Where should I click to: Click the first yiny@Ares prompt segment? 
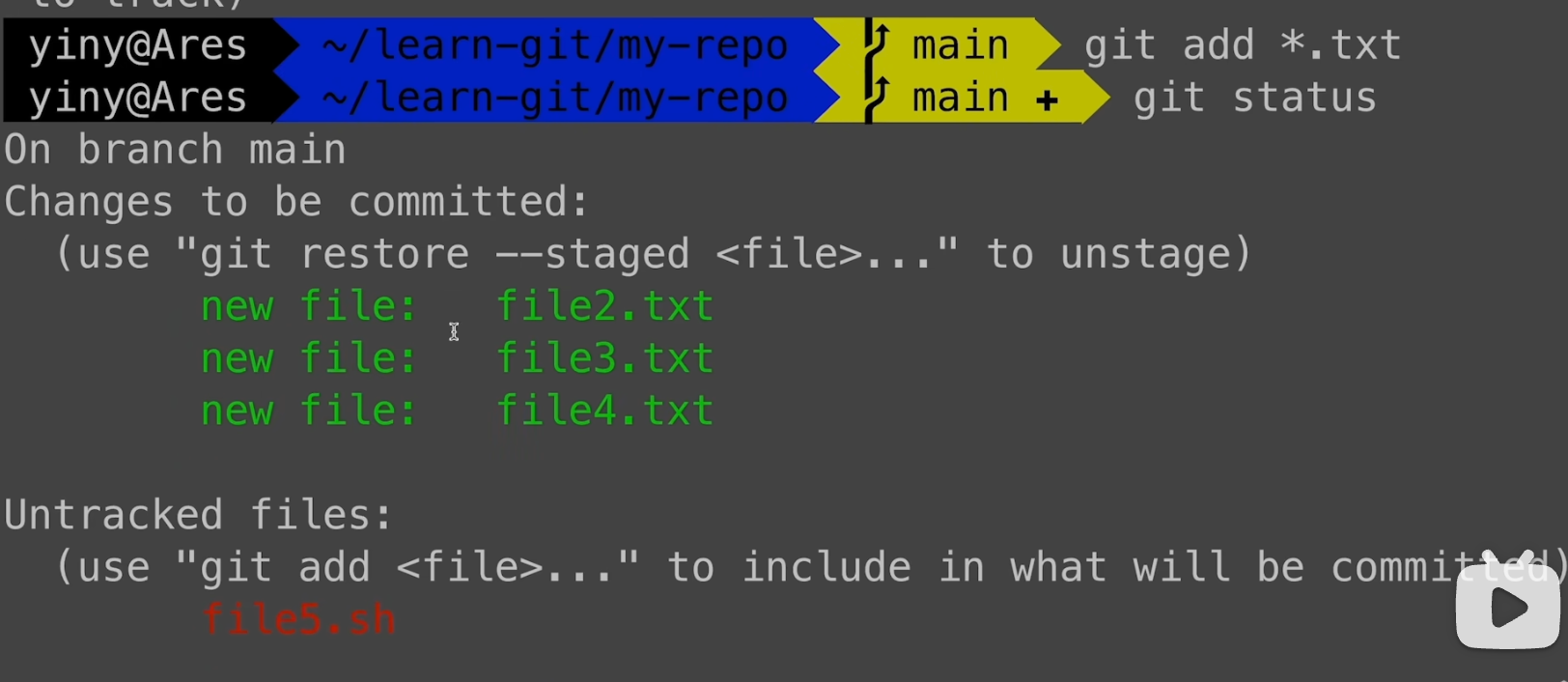[138, 45]
